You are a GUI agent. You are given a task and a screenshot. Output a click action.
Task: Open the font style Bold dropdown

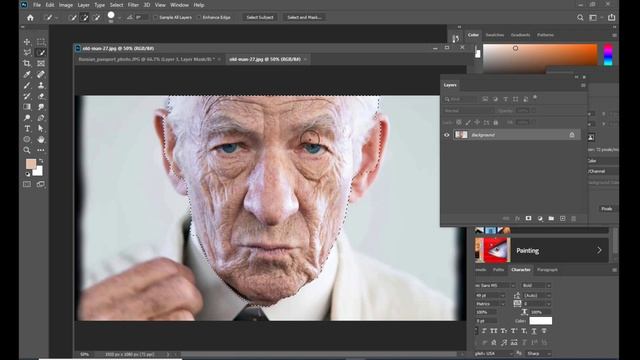click(x=549, y=286)
